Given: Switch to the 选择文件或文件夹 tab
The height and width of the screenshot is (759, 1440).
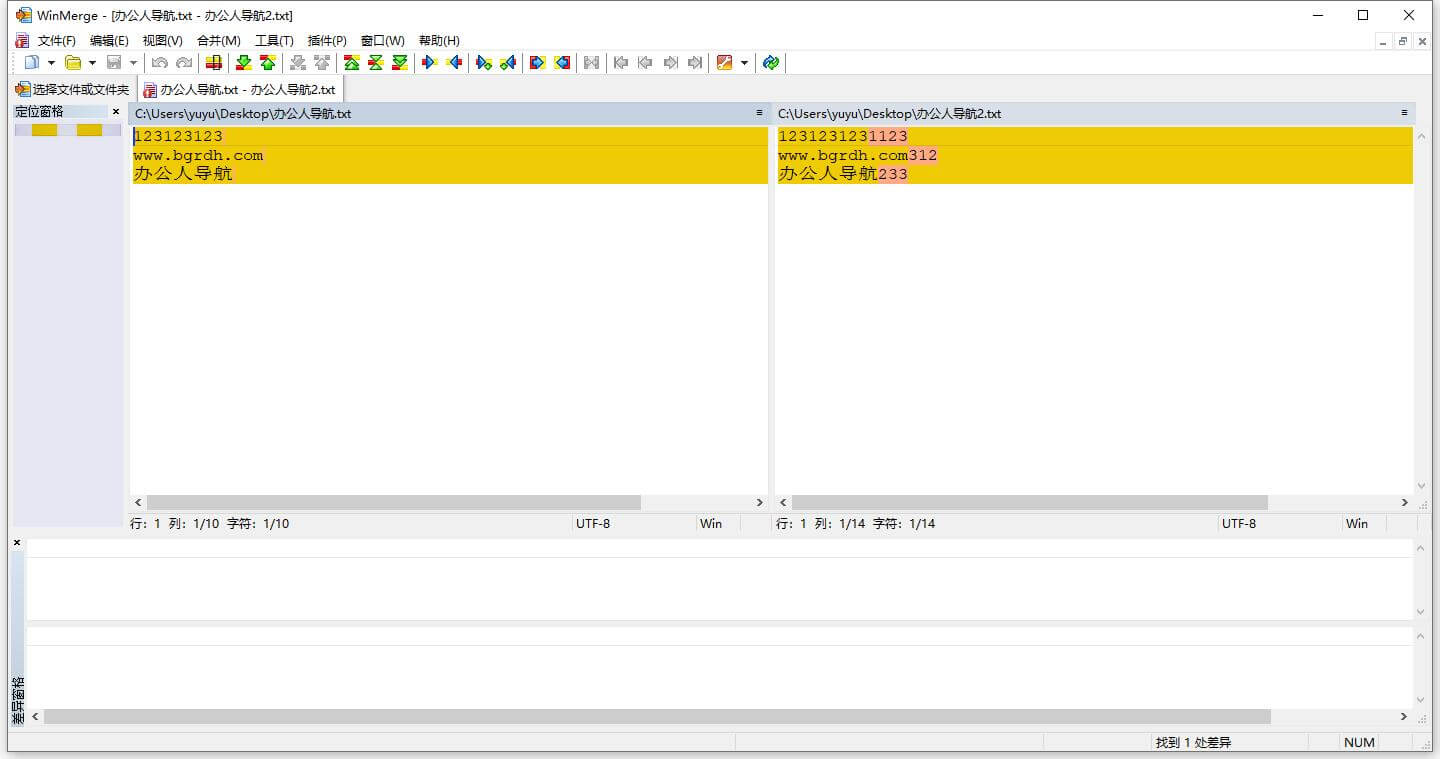Looking at the screenshot, I should (x=73, y=90).
